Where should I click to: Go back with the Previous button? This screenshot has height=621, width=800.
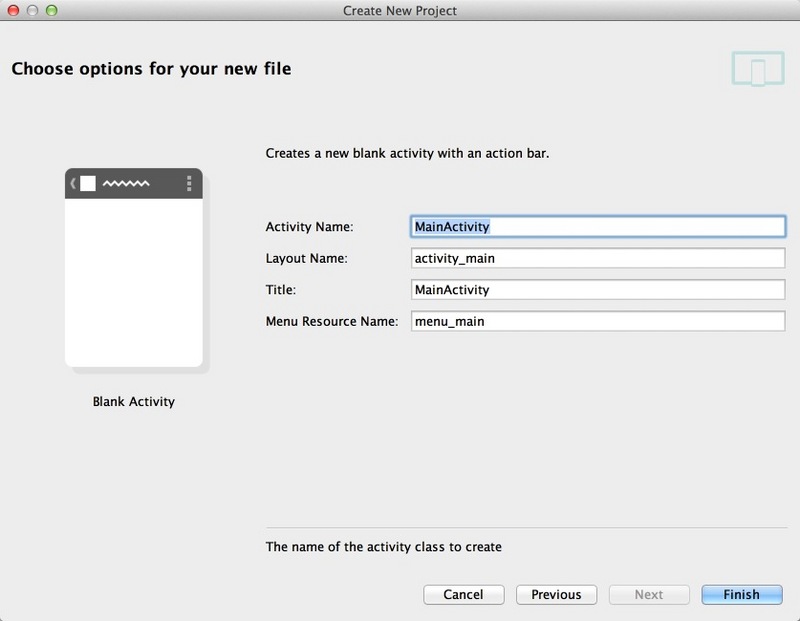[x=556, y=594]
